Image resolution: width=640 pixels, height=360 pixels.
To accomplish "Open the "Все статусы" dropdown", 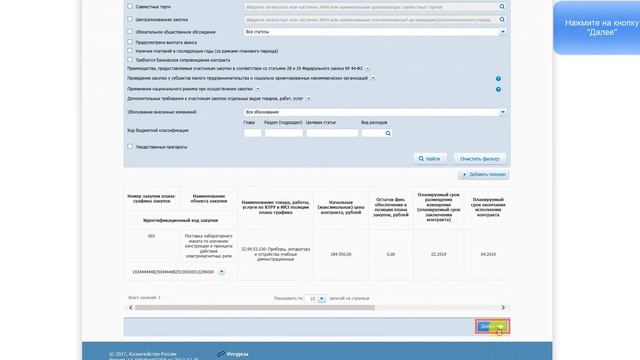I will pos(503,31).
